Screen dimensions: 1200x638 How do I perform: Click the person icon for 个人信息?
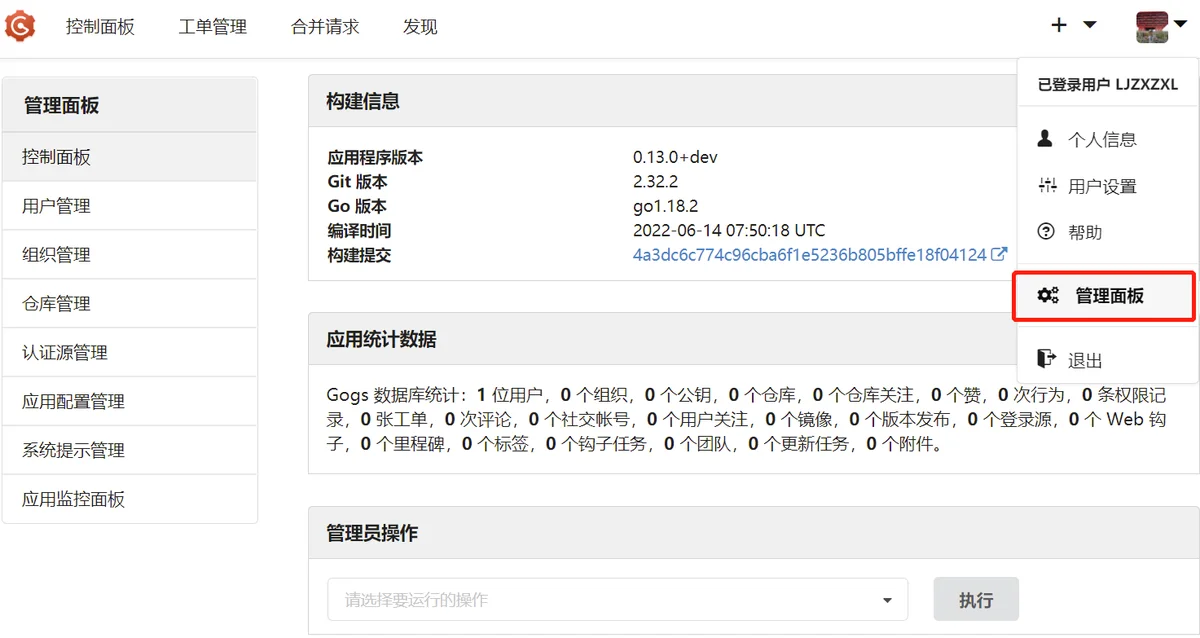1046,139
